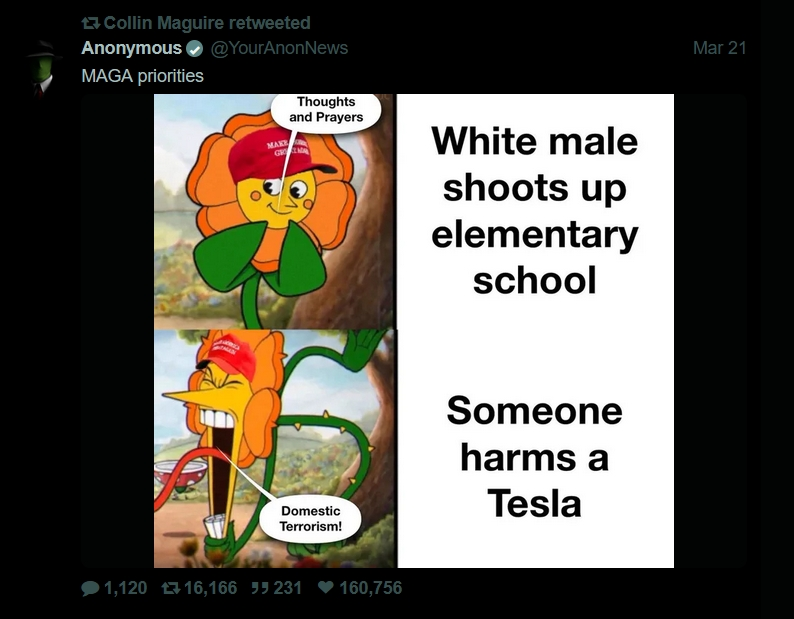Image resolution: width=794 pixels, height=619 pixels.
Task: Click the 231 quotes count
Action: click(288, 588)
